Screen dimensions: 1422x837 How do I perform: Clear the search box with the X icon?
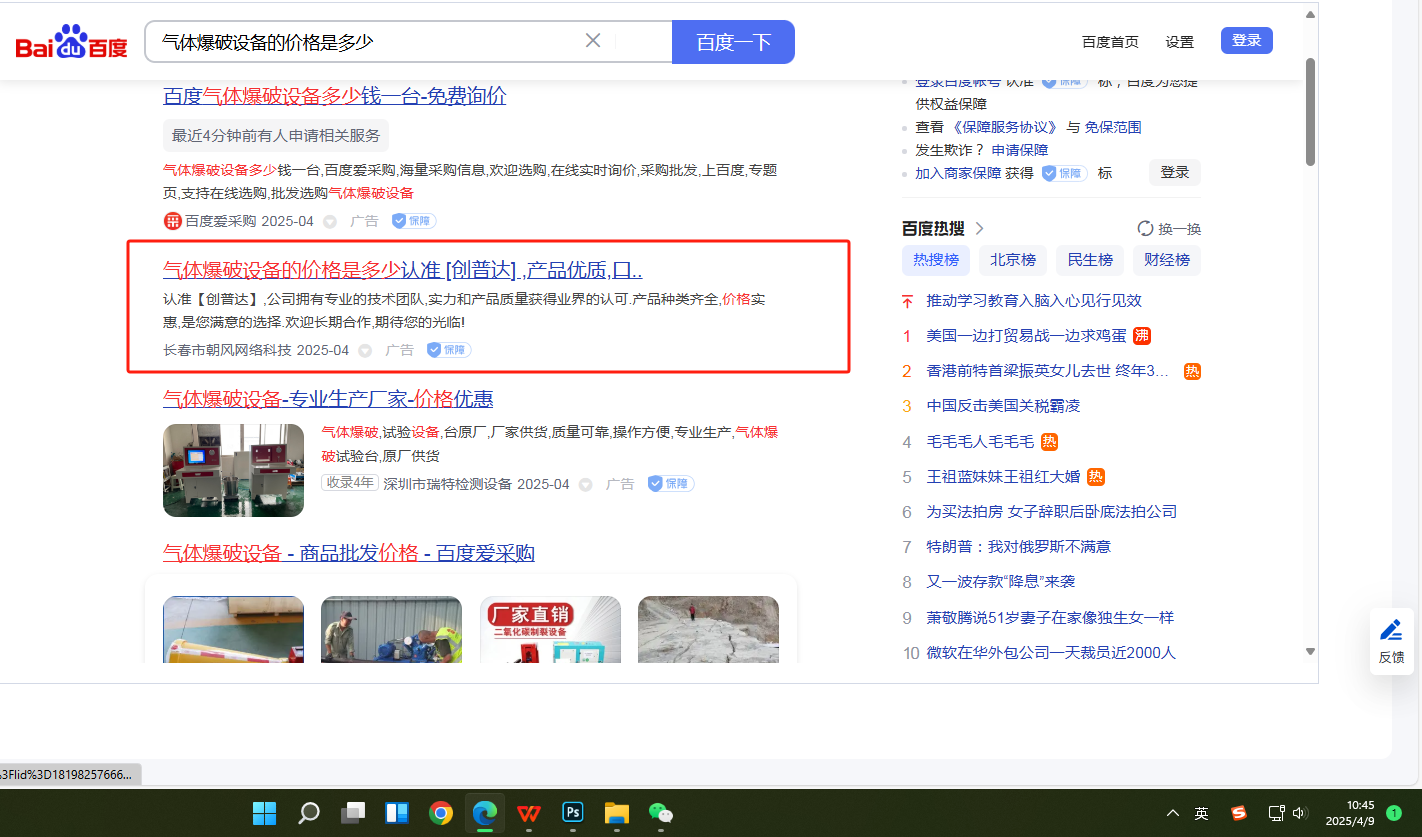(593, 41)
